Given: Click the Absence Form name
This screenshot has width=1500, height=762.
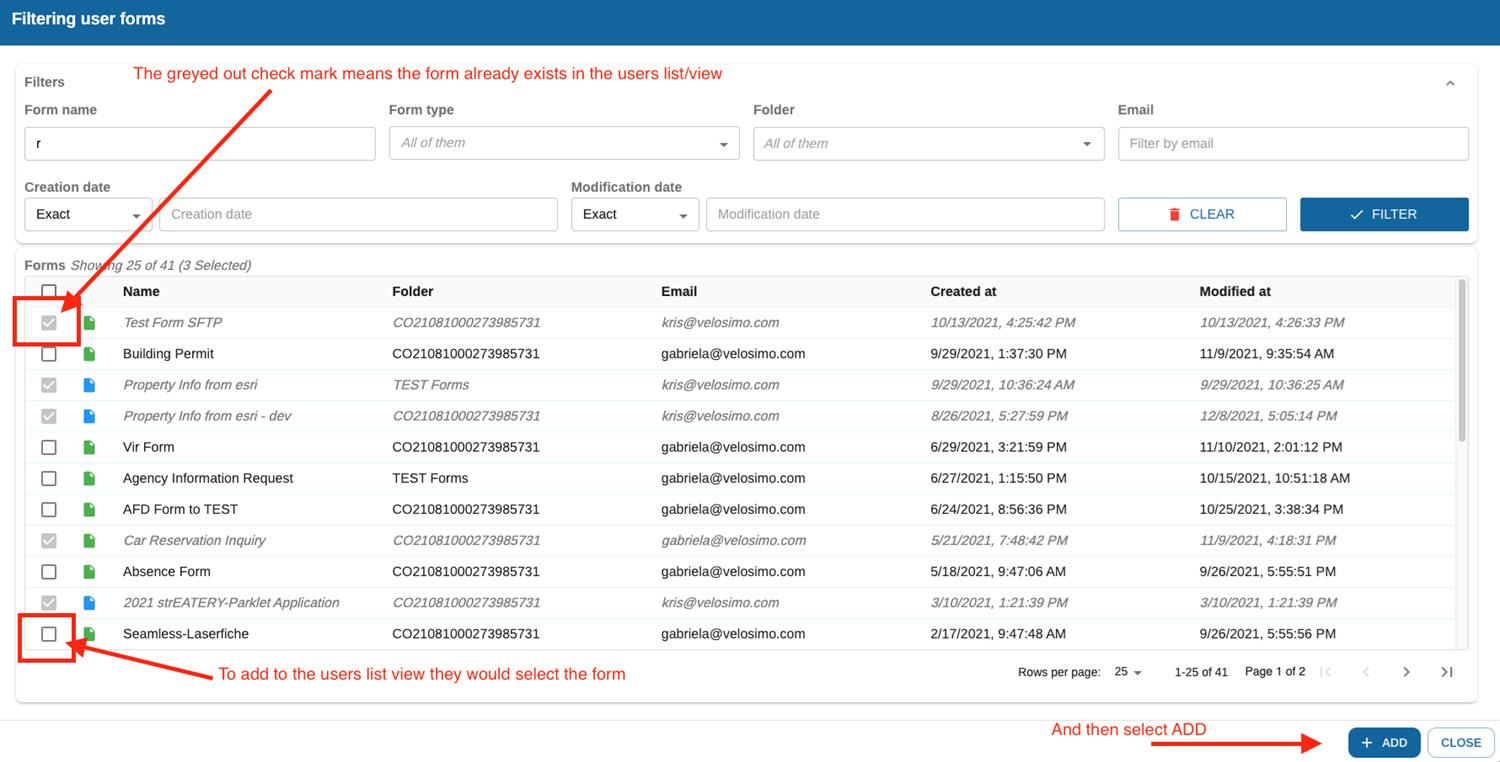Looking at the screenshot, I should point(167,572).
